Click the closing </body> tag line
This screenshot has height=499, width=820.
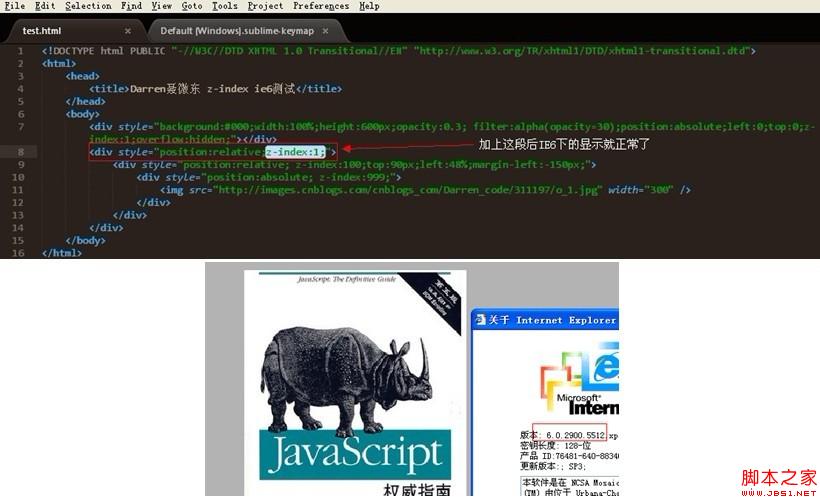pyautogui.click(x=85, y=241)
